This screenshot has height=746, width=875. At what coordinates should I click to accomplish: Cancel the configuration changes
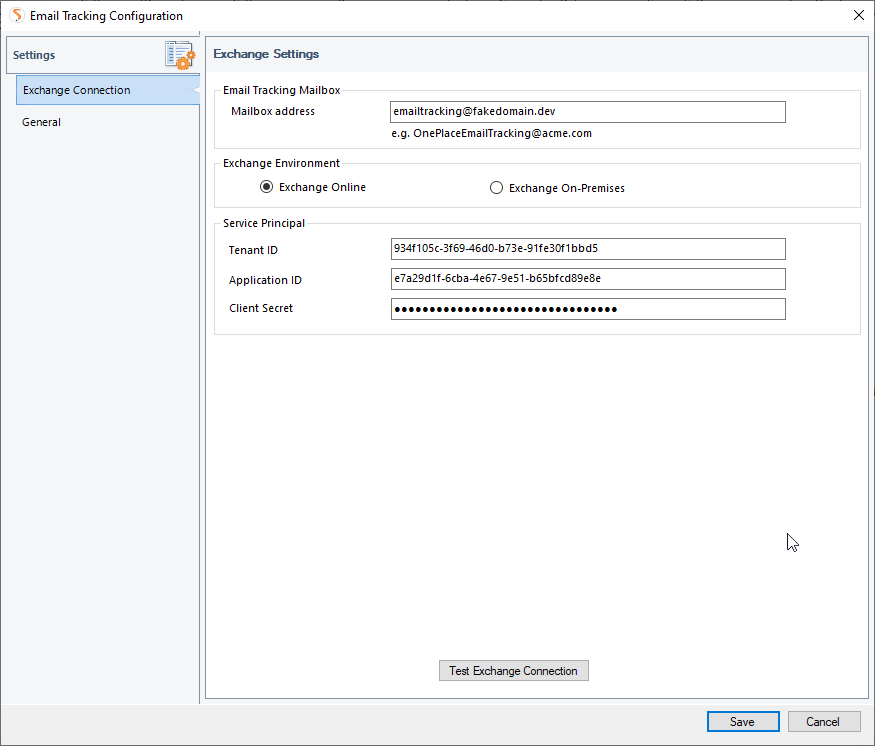823,722
